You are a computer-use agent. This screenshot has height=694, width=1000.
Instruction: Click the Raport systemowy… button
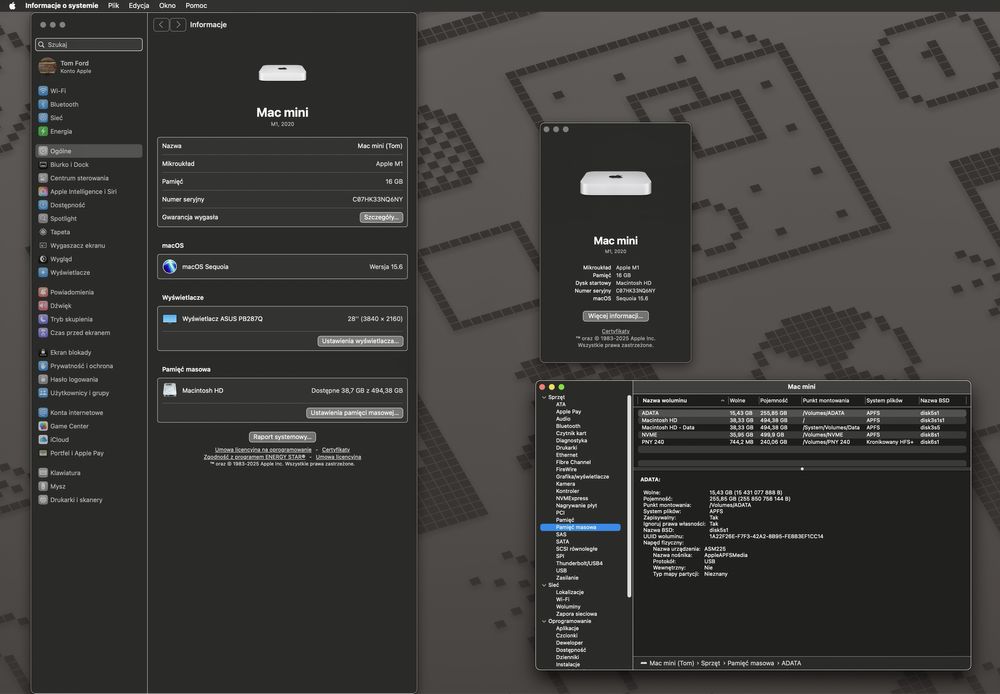tap(282, 437)
